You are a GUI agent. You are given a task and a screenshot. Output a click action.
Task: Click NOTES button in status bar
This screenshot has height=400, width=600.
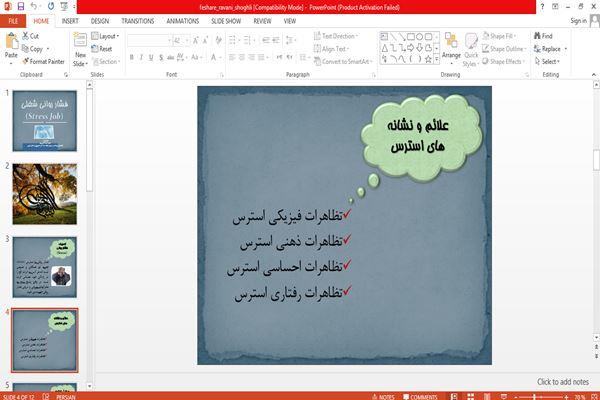tap(383, 397)
